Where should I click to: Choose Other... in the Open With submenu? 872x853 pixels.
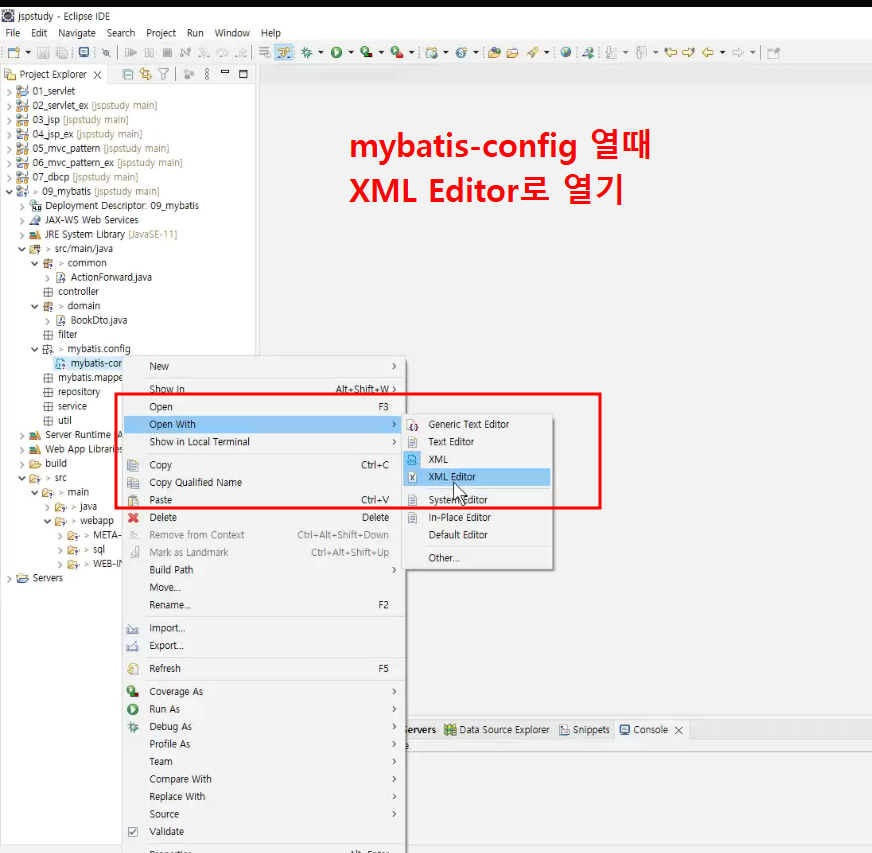coord(444,558)
